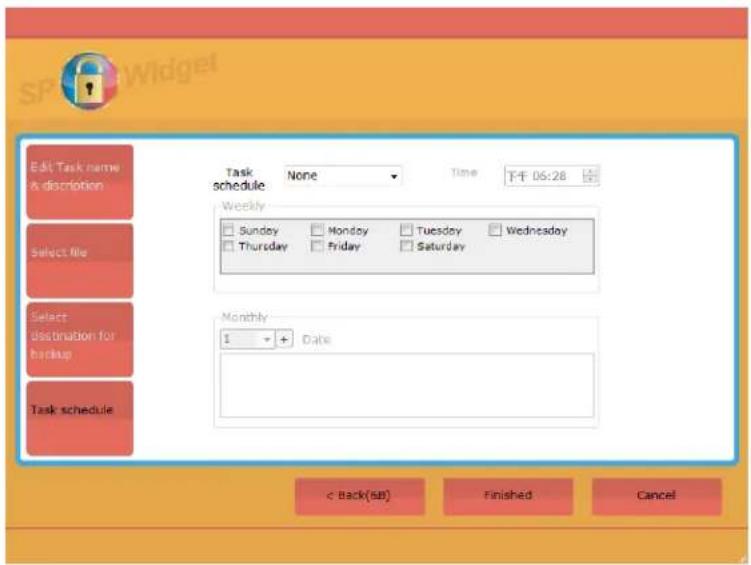Click the Time spinner arrows
The height and width of the screenshot is (565, 751).
tap(590, 176)
